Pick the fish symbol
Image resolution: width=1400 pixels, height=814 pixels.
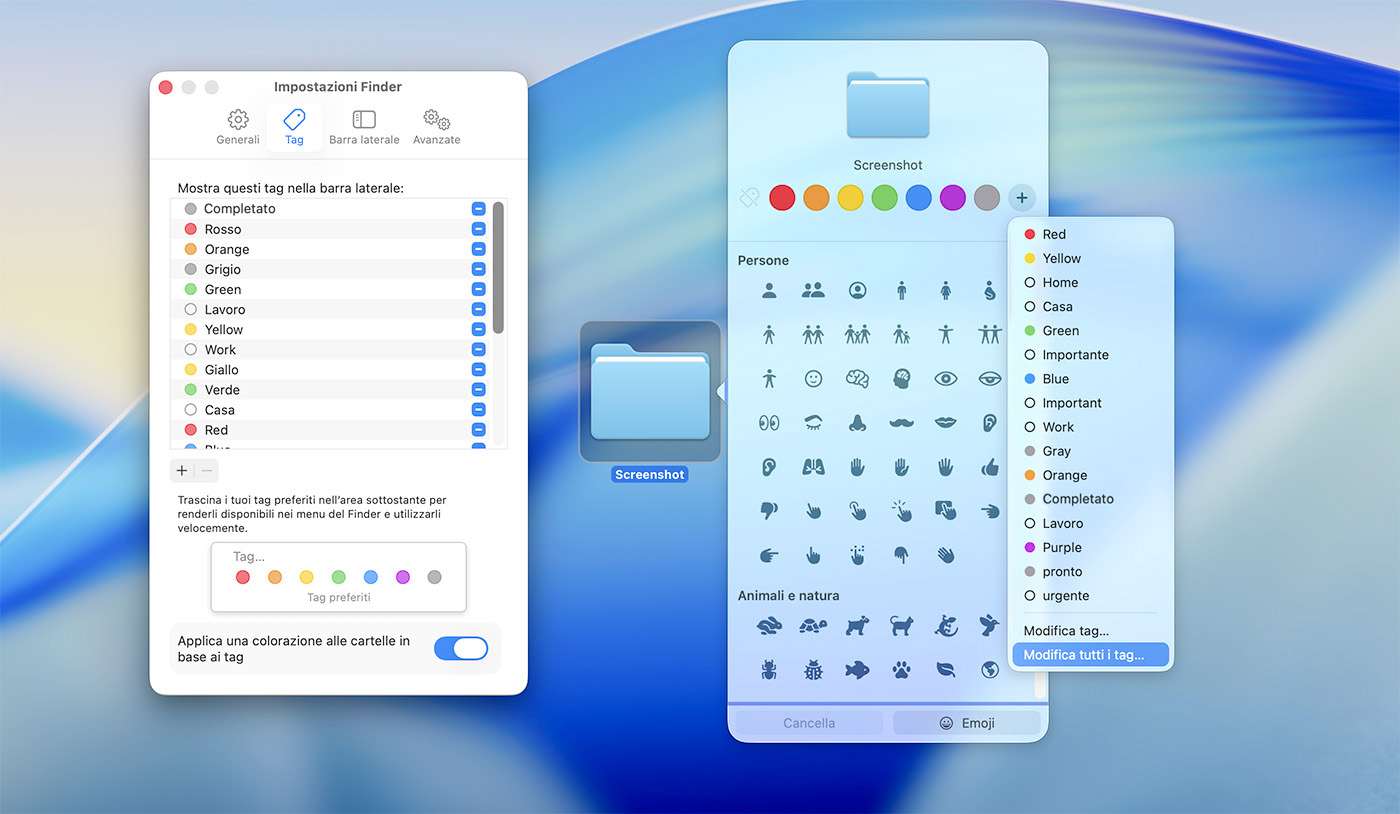click(x=857, y=670)
